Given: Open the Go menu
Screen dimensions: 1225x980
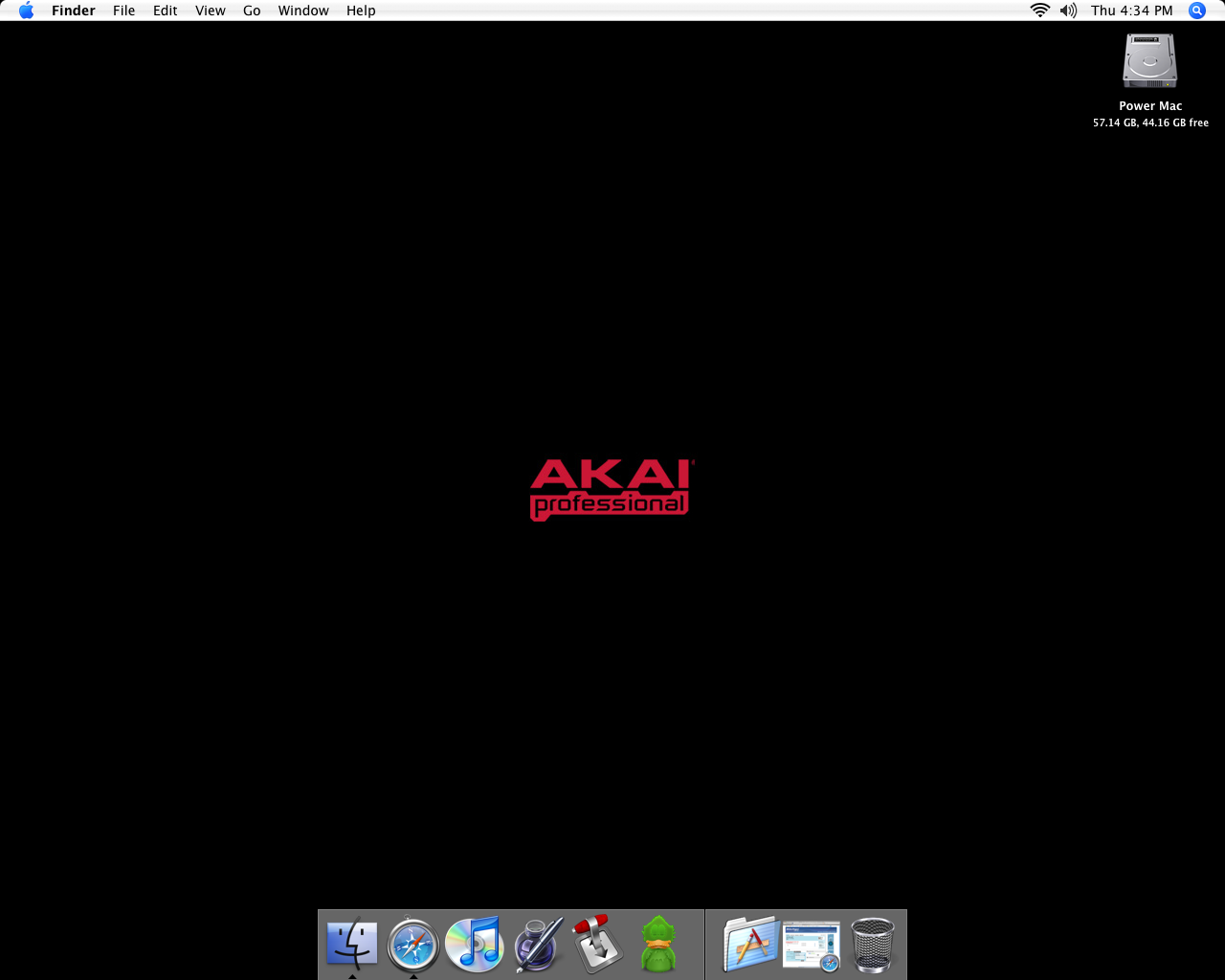Looking at the screenshot, I should pos(252,11).
